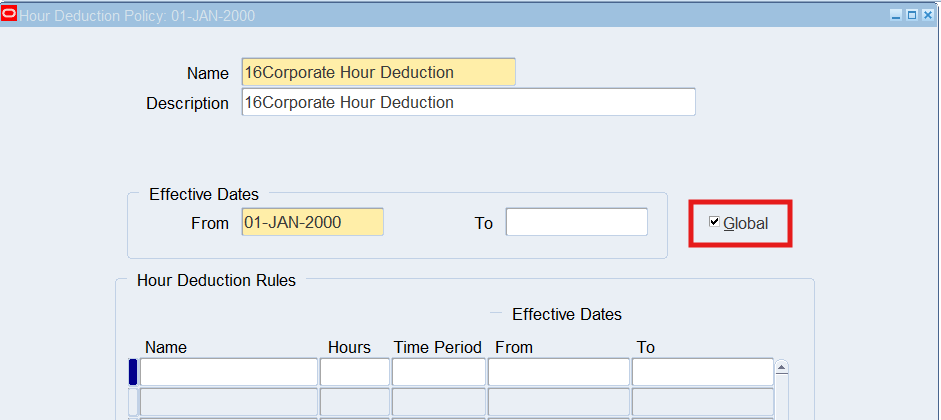Click first row Name cell in rules

(x=228, y=372)
